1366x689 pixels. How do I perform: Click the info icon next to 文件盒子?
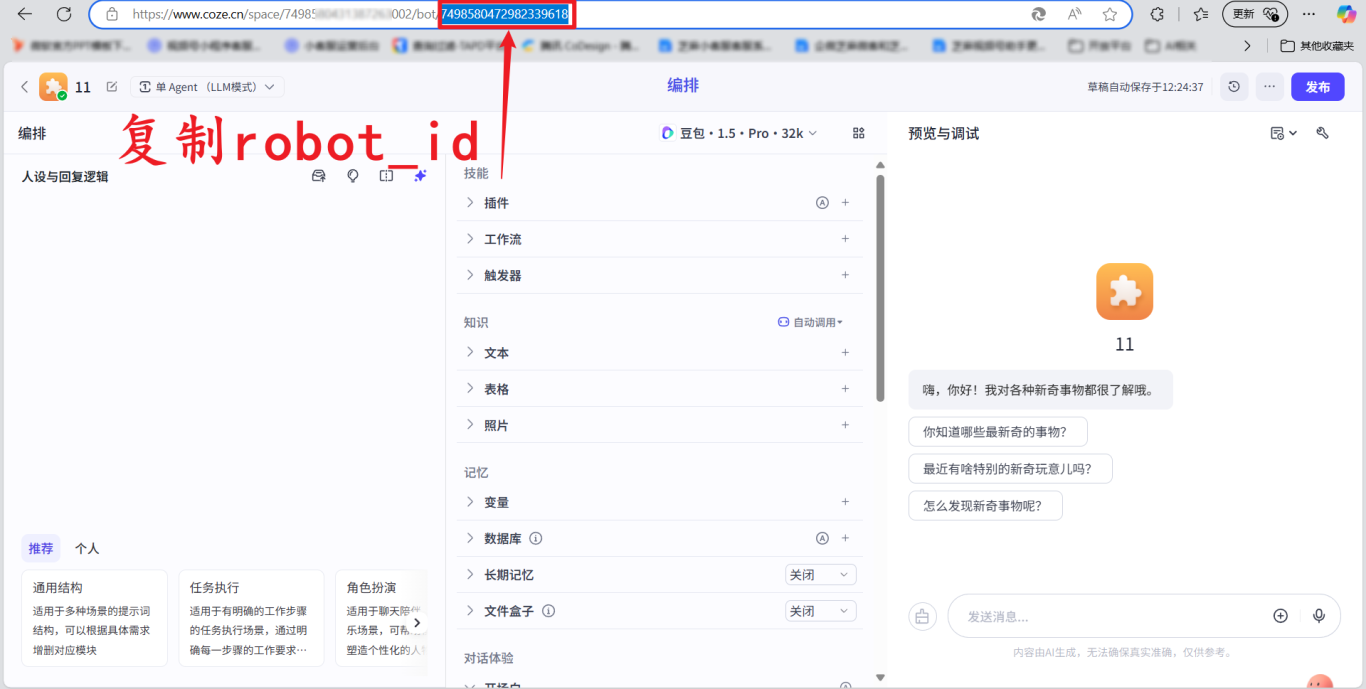548,611
